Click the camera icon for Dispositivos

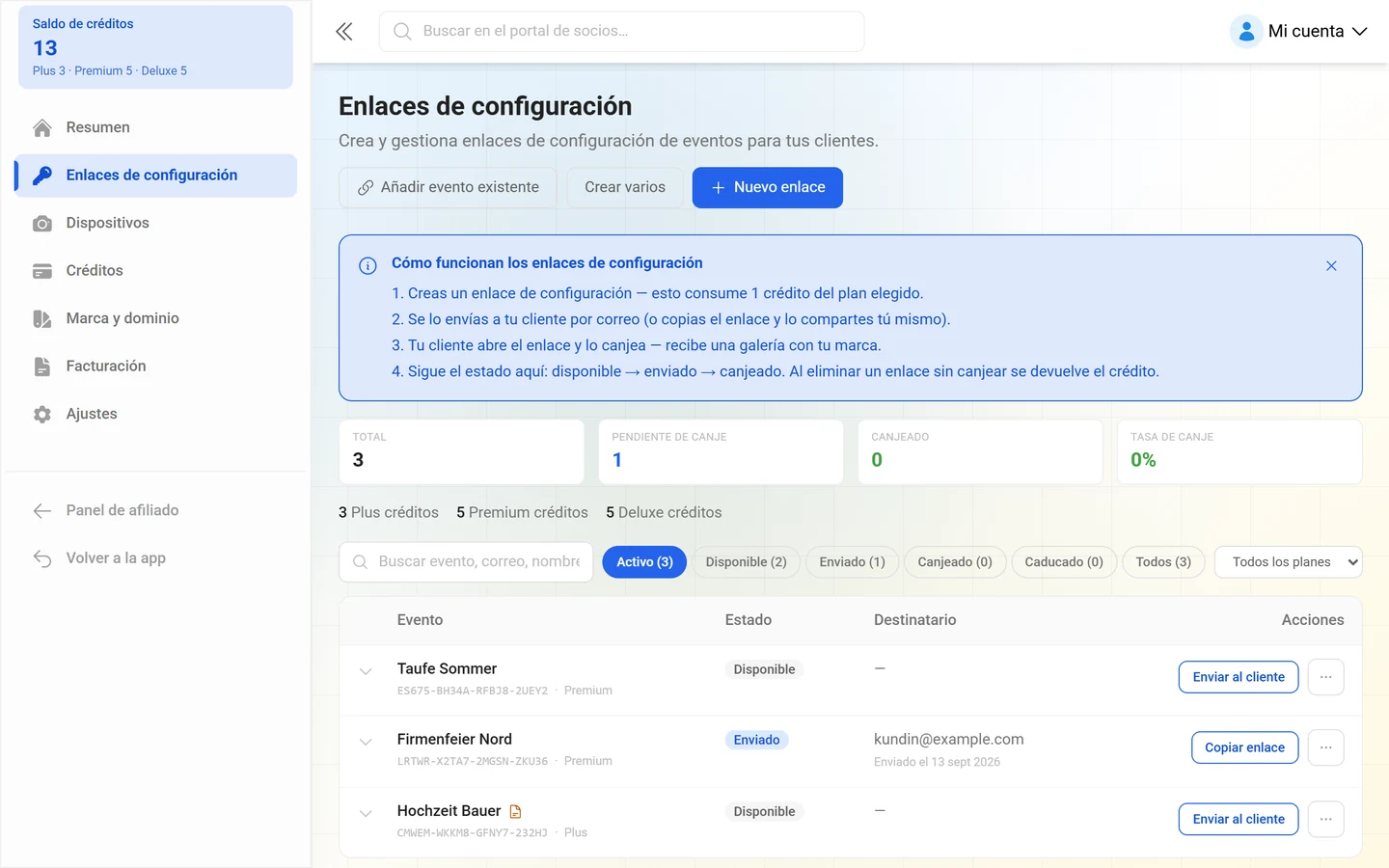tap(42, 224)
